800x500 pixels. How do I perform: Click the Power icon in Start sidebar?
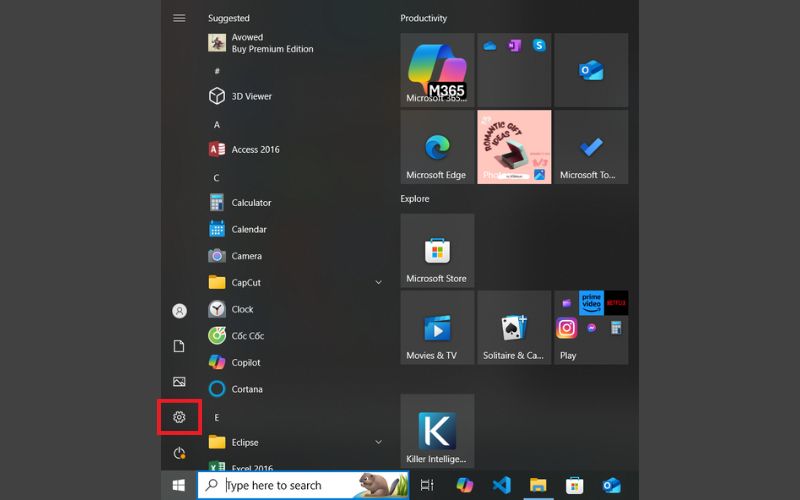tap(179, 453)
